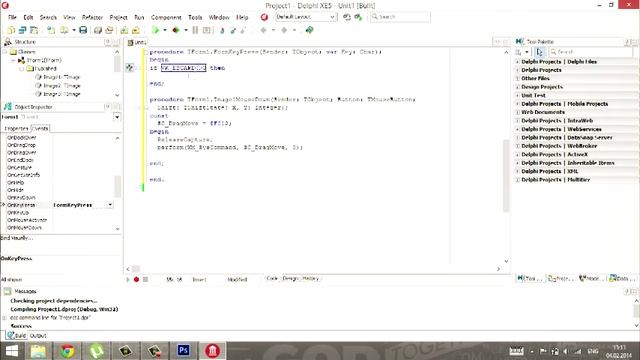
Task: Open the Project menu
Action: click(x=118, y=17)
